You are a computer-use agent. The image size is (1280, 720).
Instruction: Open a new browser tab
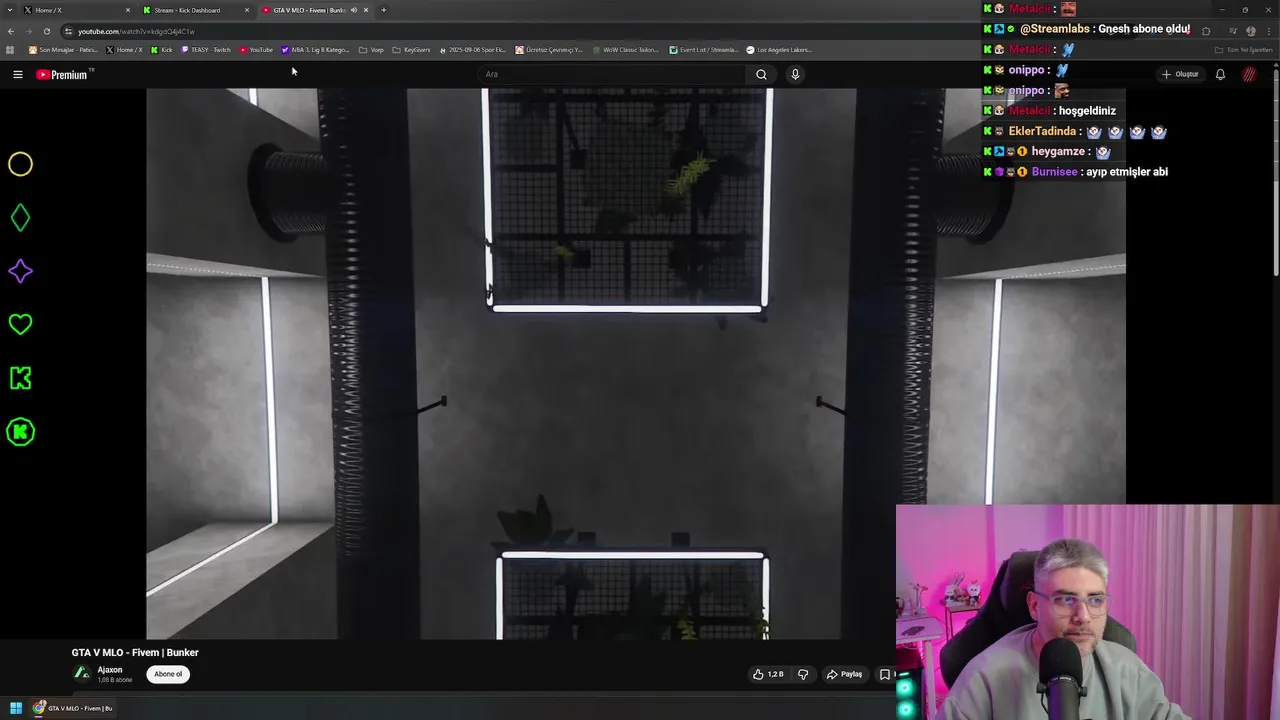click(383, 10)
